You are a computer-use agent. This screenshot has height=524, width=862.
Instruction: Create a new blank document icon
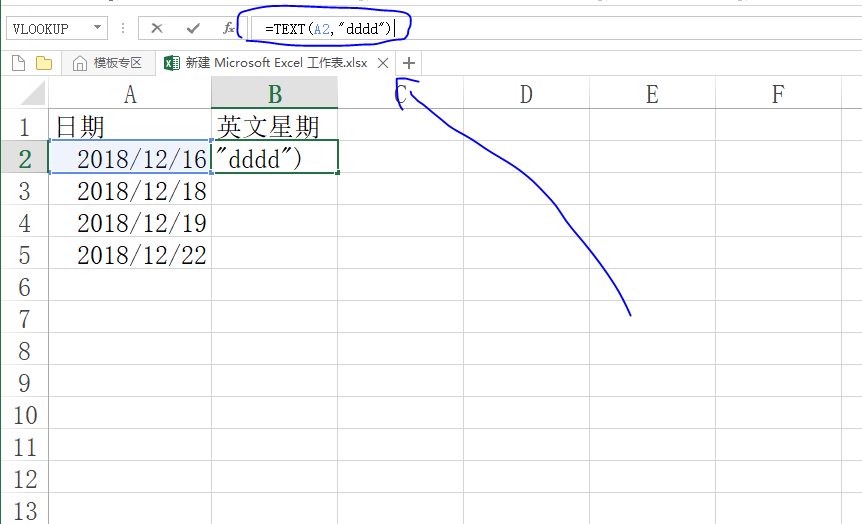[18, 63]
